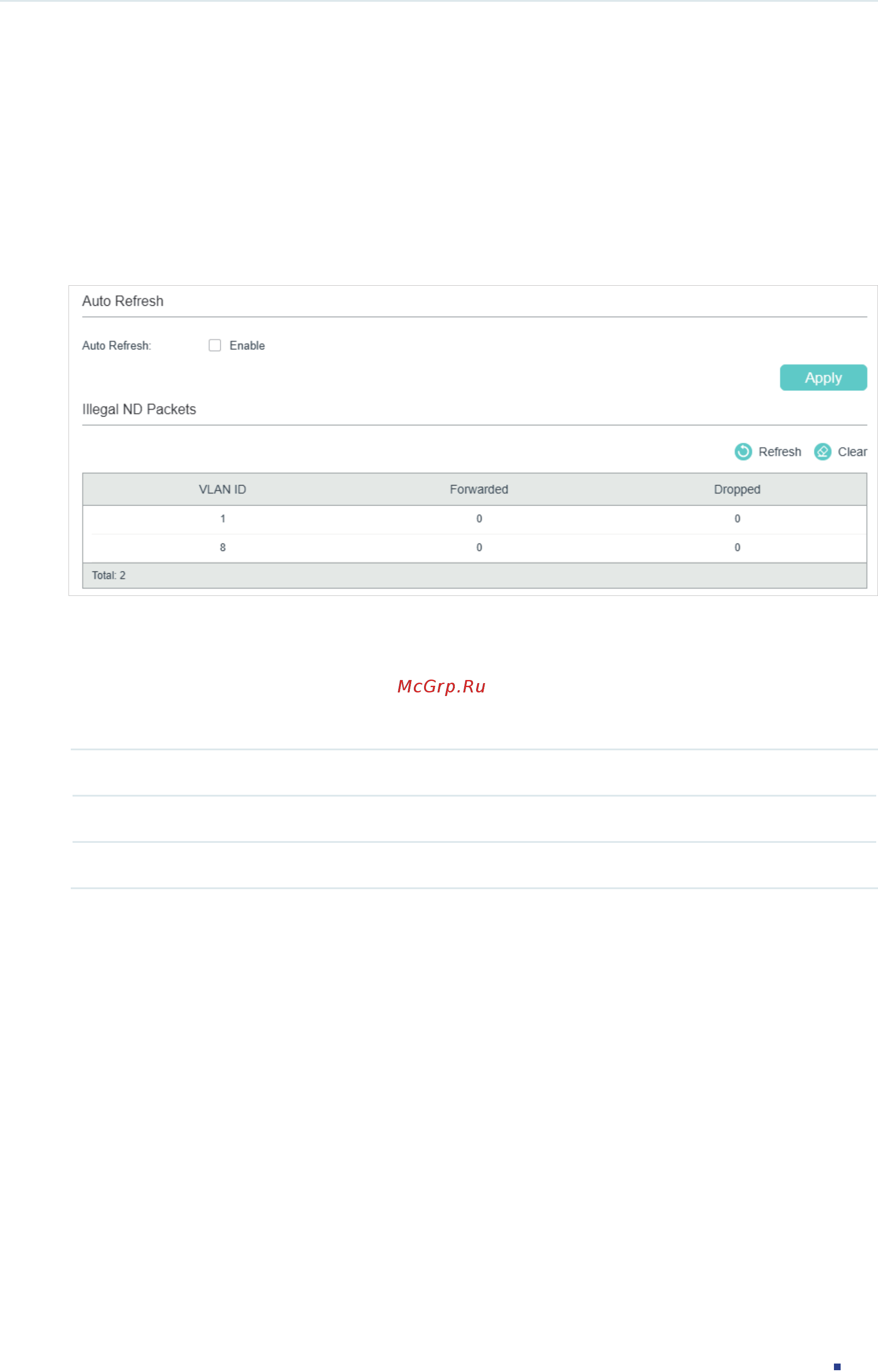Click the Refresh text link
The width and height of the screenshot is (878, 1372).
pos(779,451)
